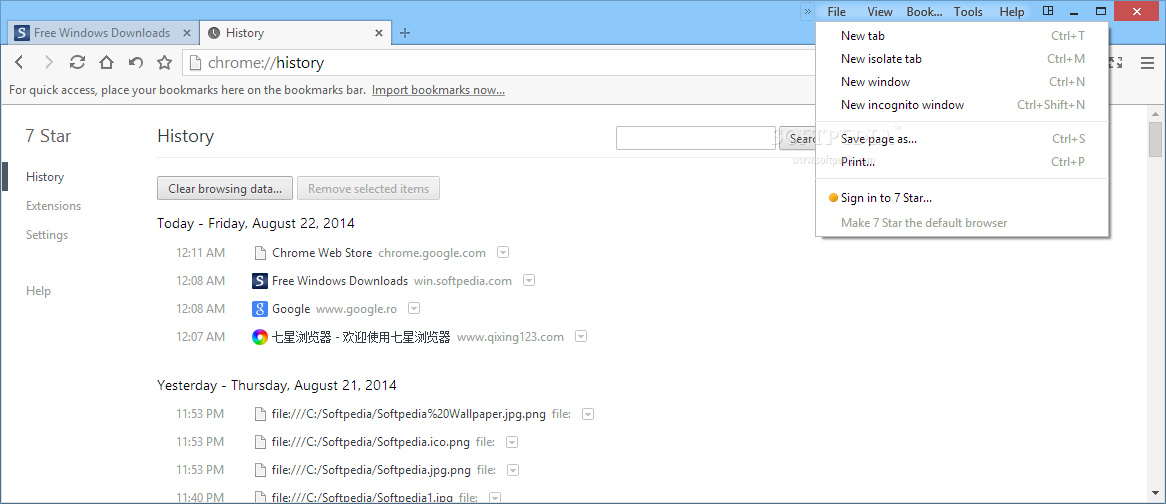Viewport: 1166px width, 504px height.
Task: Click the colorful 七星浏览器 favicon
Action: click(x=260, y=337)
